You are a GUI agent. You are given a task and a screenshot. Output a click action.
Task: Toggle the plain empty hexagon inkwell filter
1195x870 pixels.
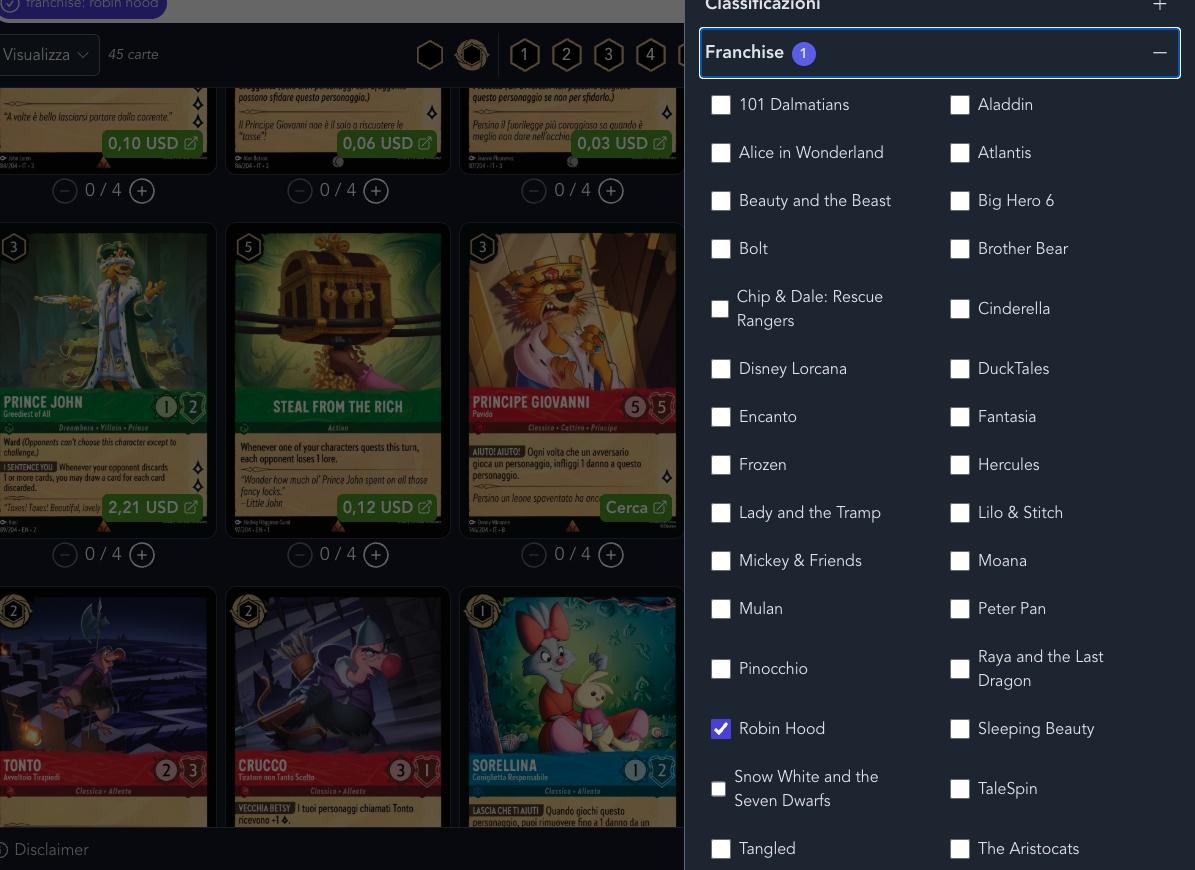click(430, 55)
